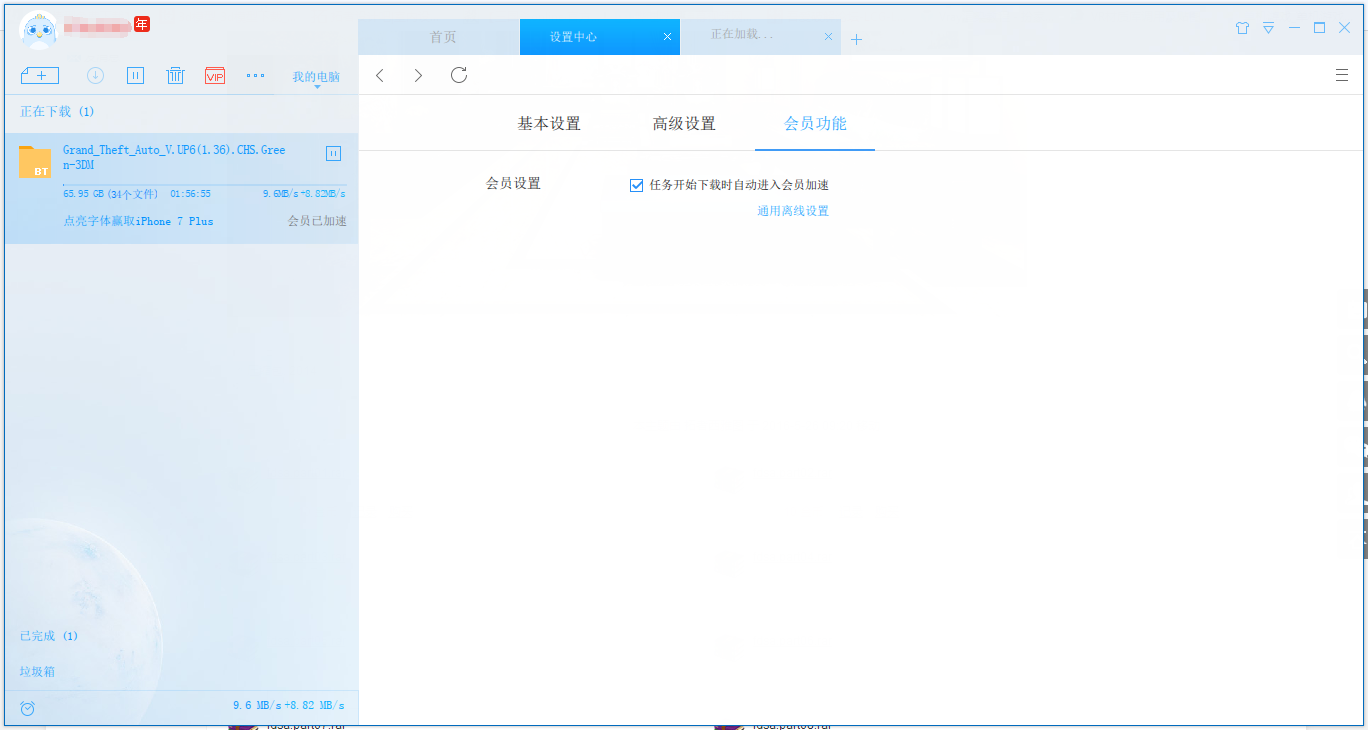Open the skin T-shirt icon
The width and height of the screenshot is (1368, 730).
click(1242, 28)
